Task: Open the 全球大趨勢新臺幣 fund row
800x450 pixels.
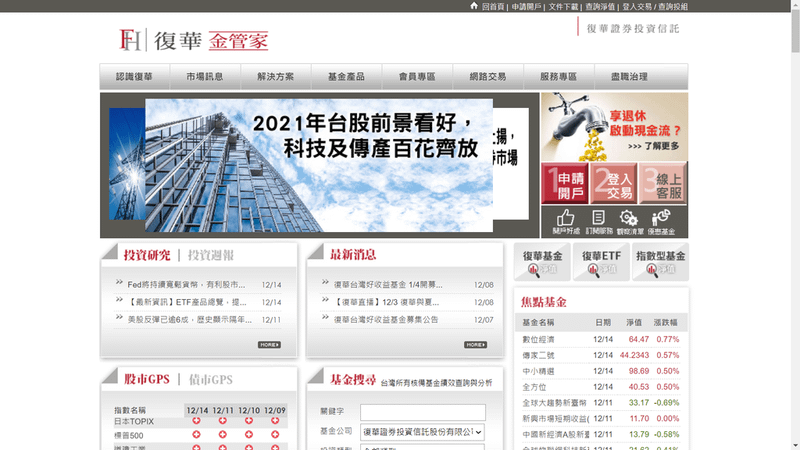Action: pyautogui.click(x=601, y=403)
